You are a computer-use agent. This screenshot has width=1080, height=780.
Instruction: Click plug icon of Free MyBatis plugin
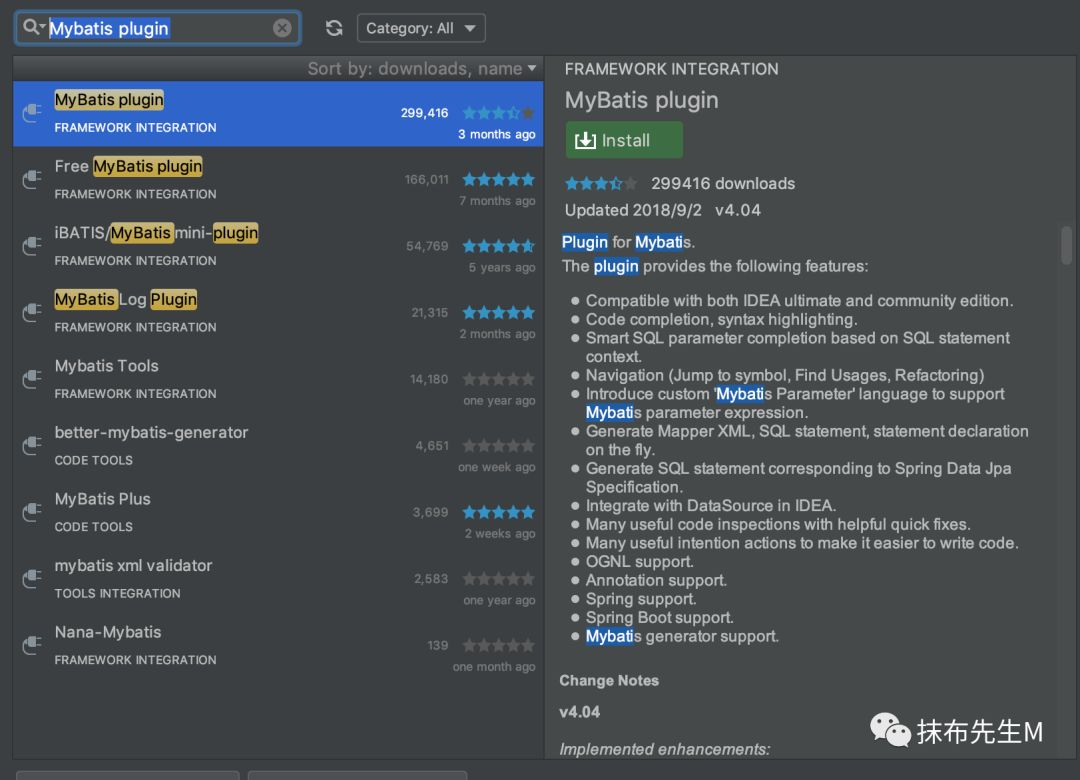click(32, 180)
